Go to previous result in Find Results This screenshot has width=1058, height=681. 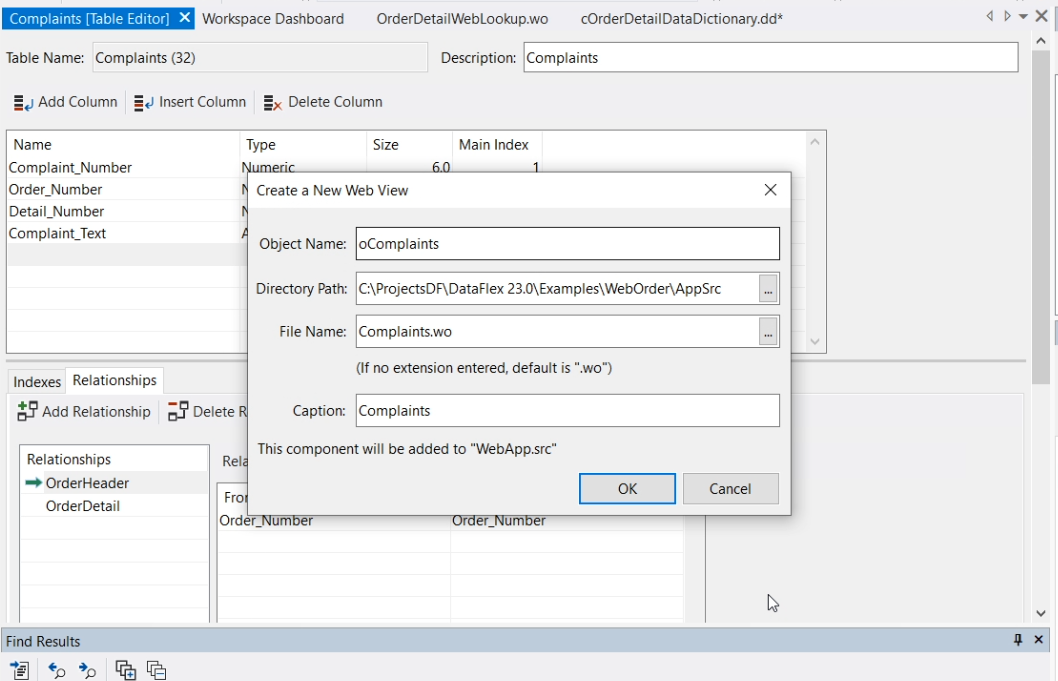click(56, 670)
